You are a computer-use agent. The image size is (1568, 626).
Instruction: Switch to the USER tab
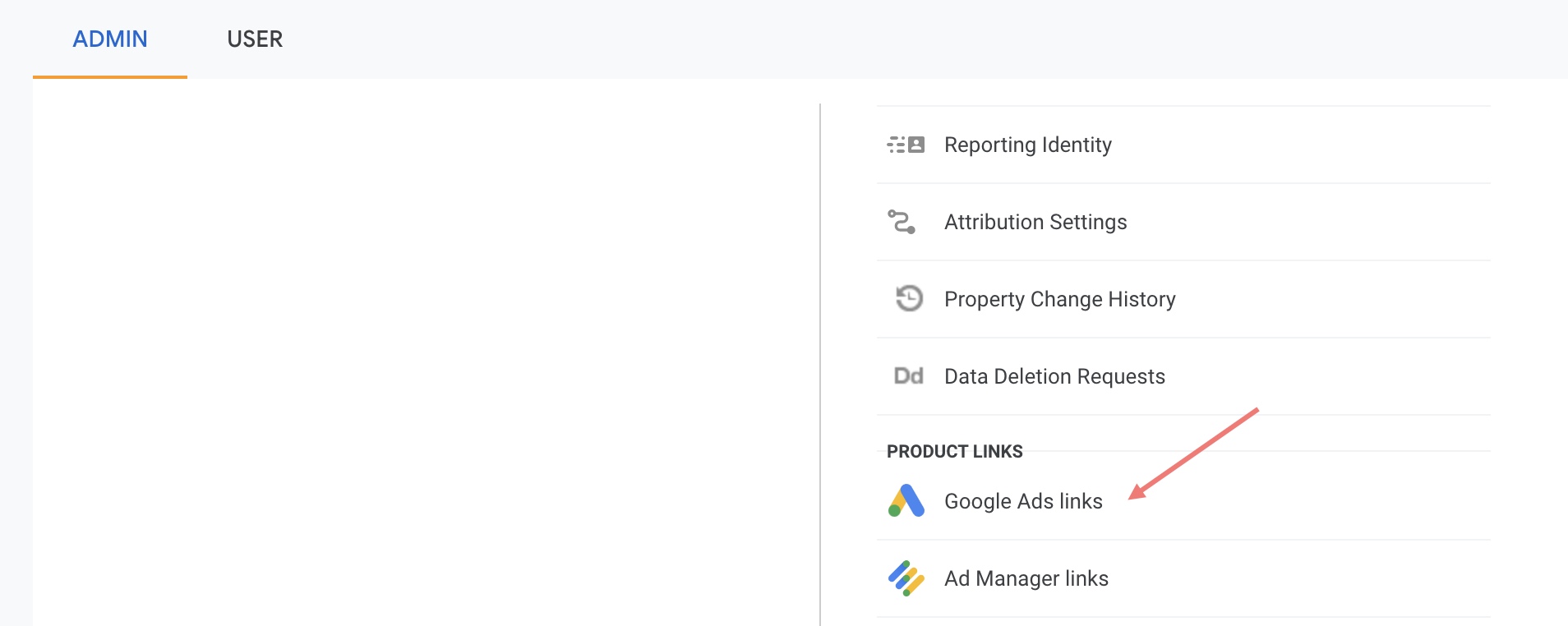(255, 39)
